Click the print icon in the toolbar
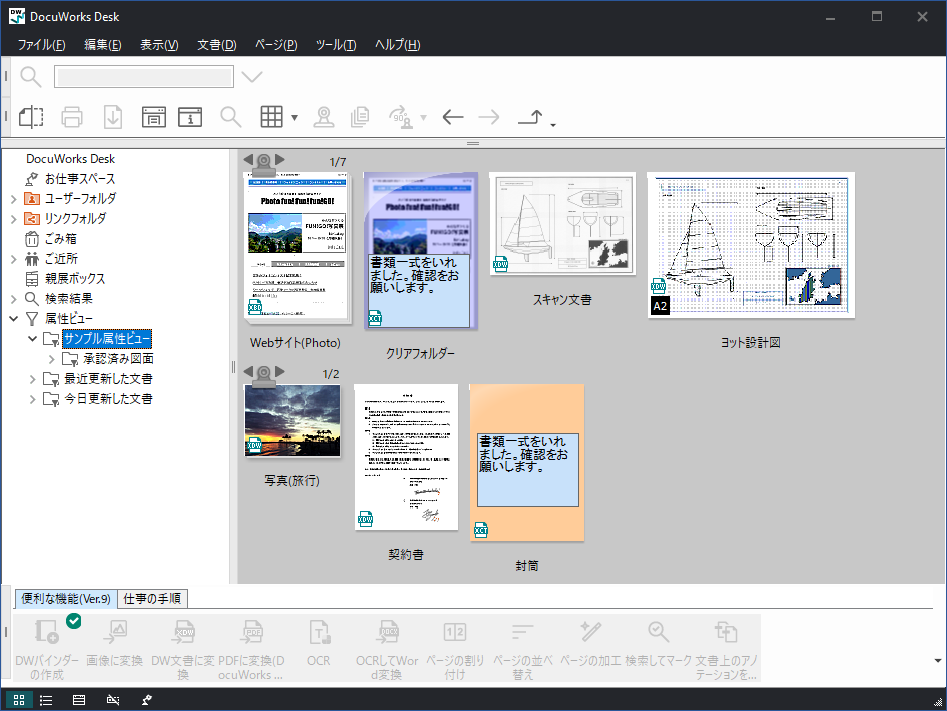 [71, 117]
